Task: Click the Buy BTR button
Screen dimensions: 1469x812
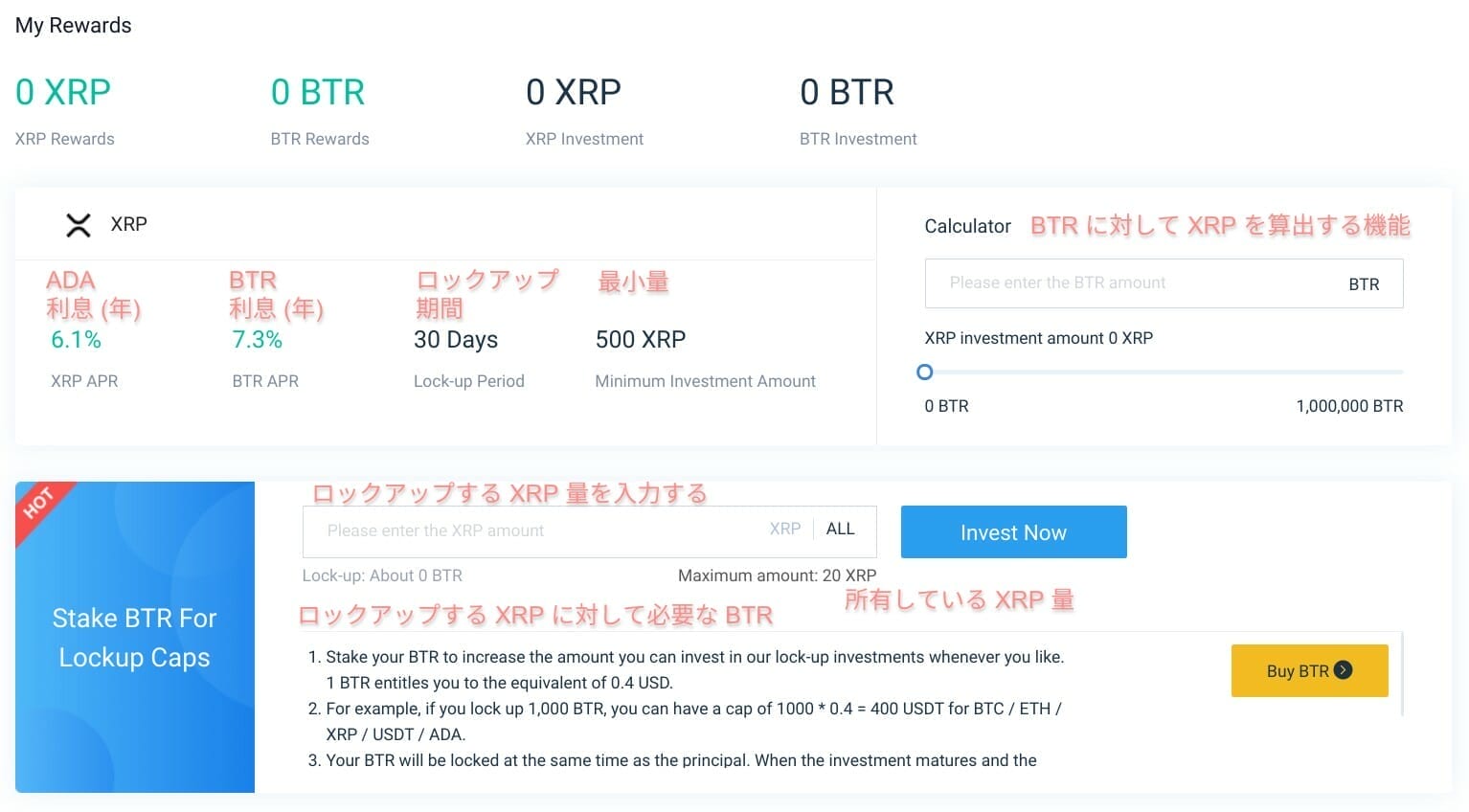Action: (x=1309, y=670)
